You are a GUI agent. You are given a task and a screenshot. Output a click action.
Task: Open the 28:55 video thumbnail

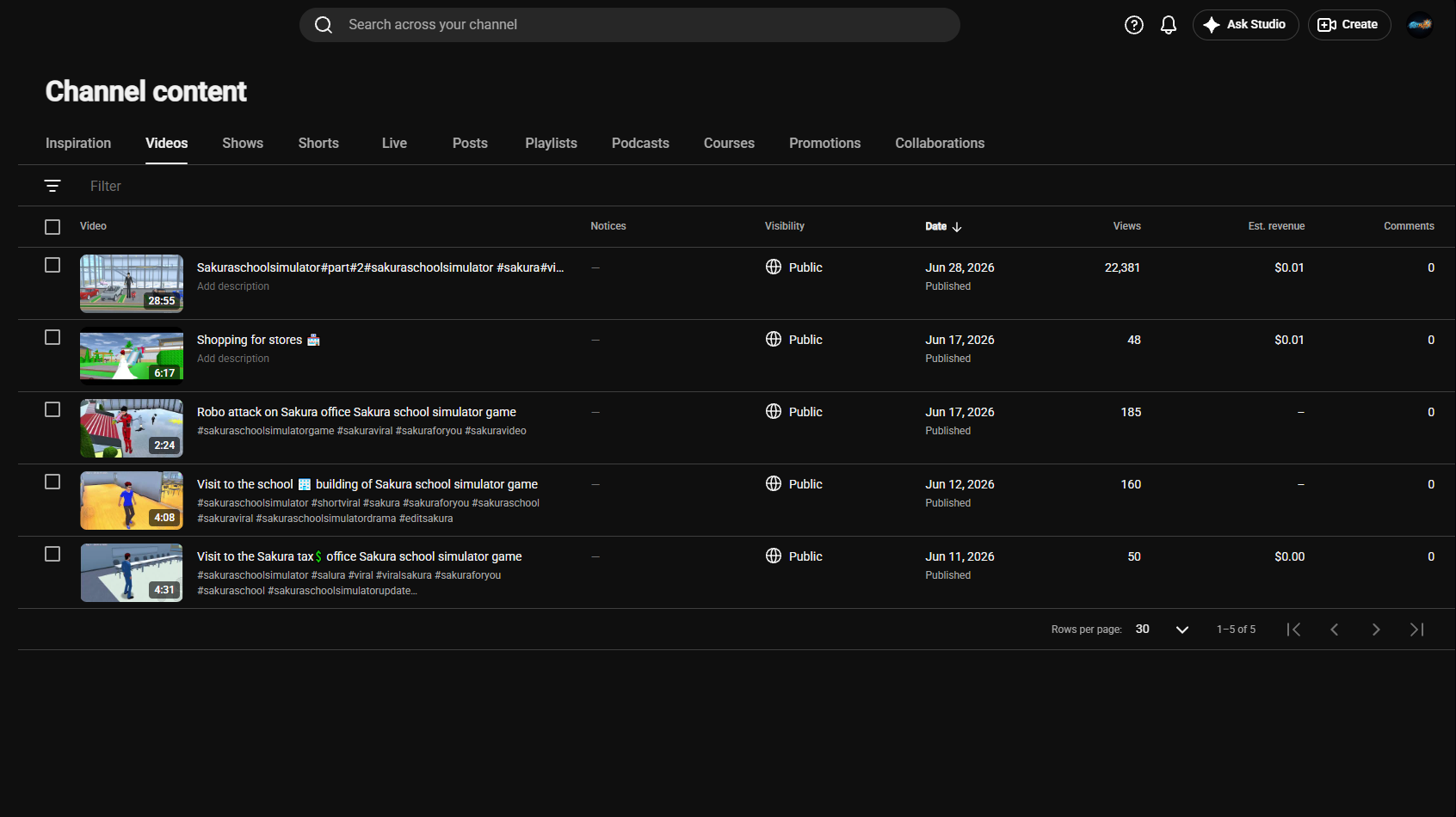[x=132, y=284]
